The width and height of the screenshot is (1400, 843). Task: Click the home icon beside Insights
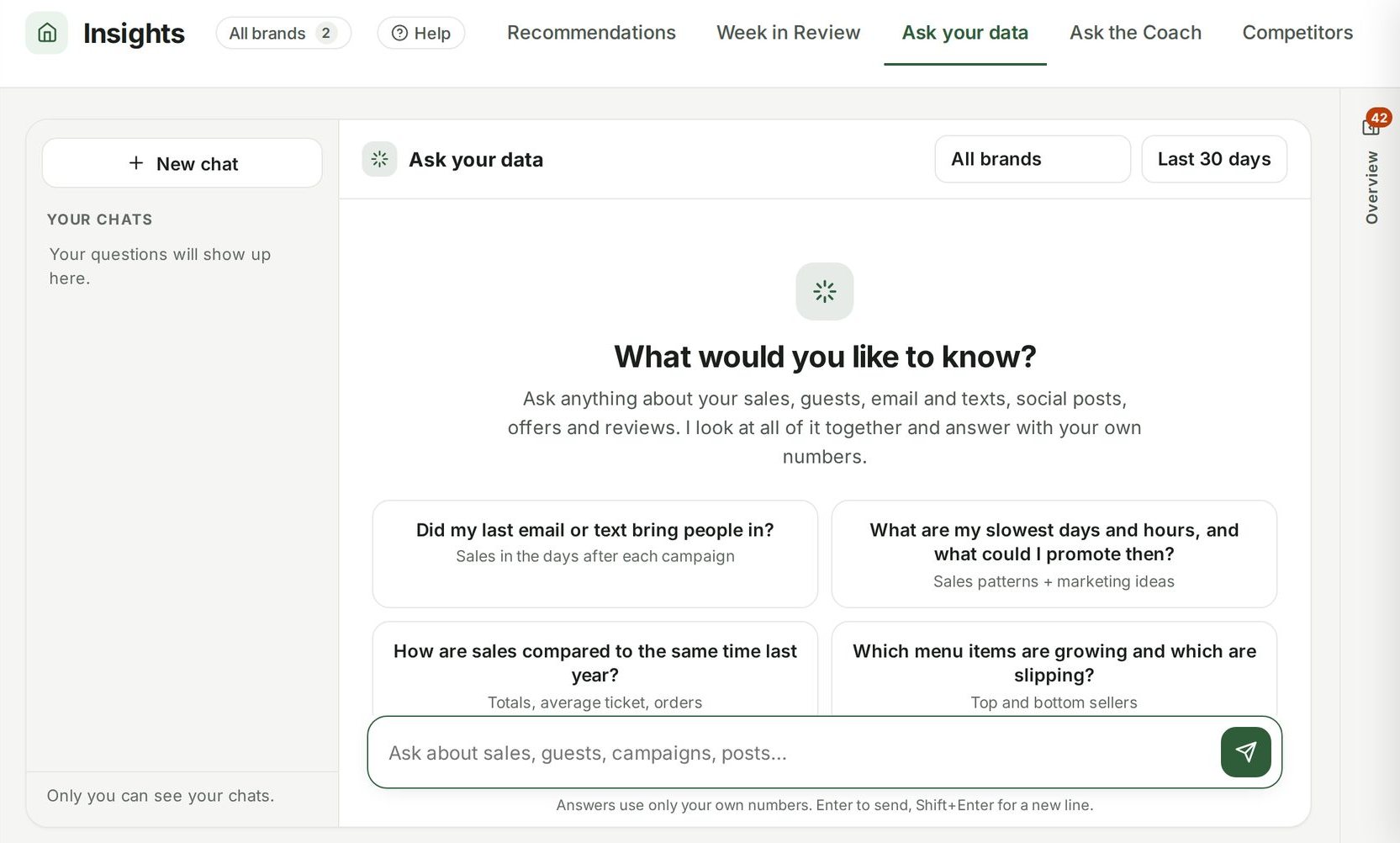pos(47,33)
